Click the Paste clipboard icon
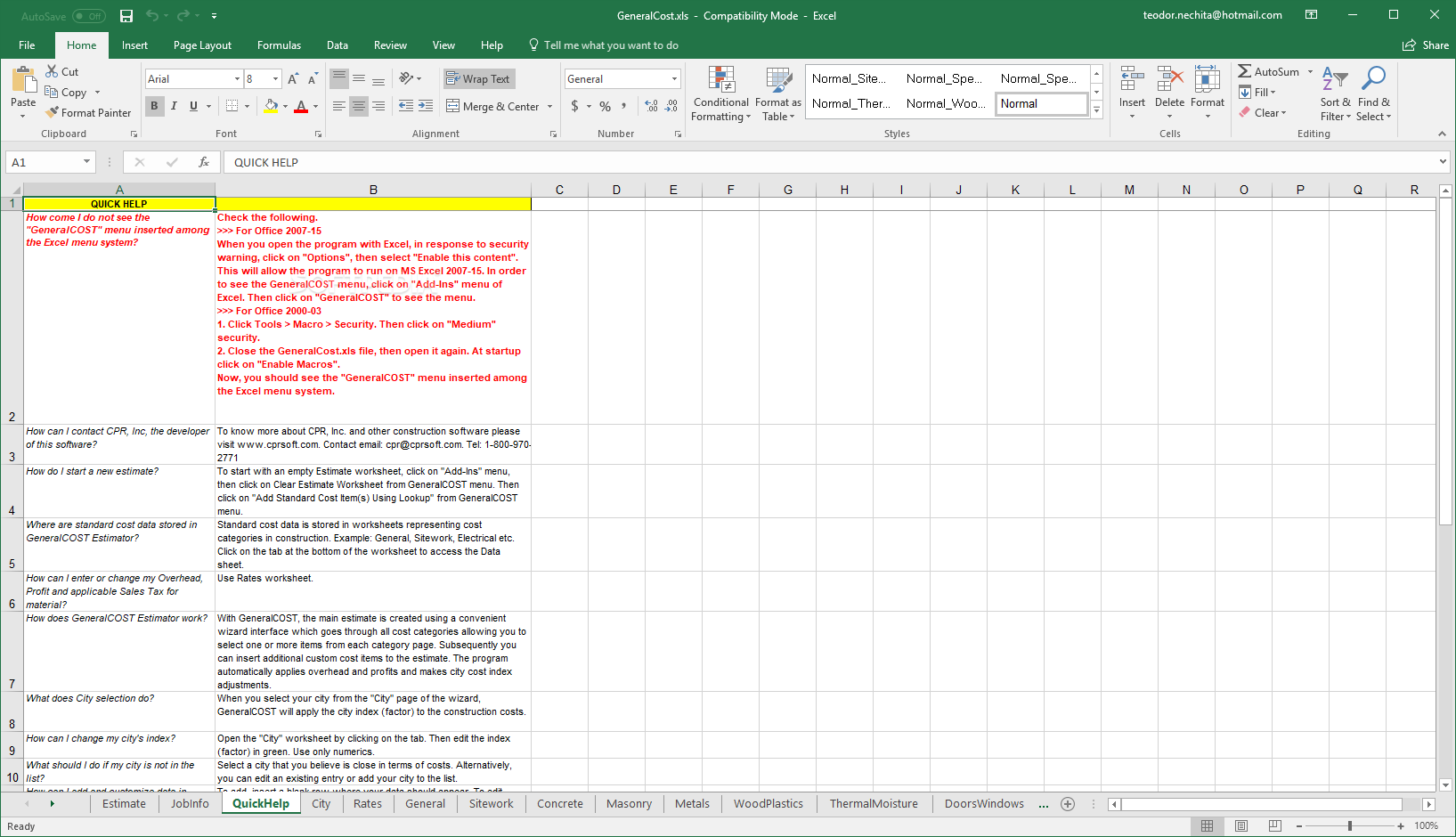The width and height of the screenshot is (1456, 837). coord(24,80)
